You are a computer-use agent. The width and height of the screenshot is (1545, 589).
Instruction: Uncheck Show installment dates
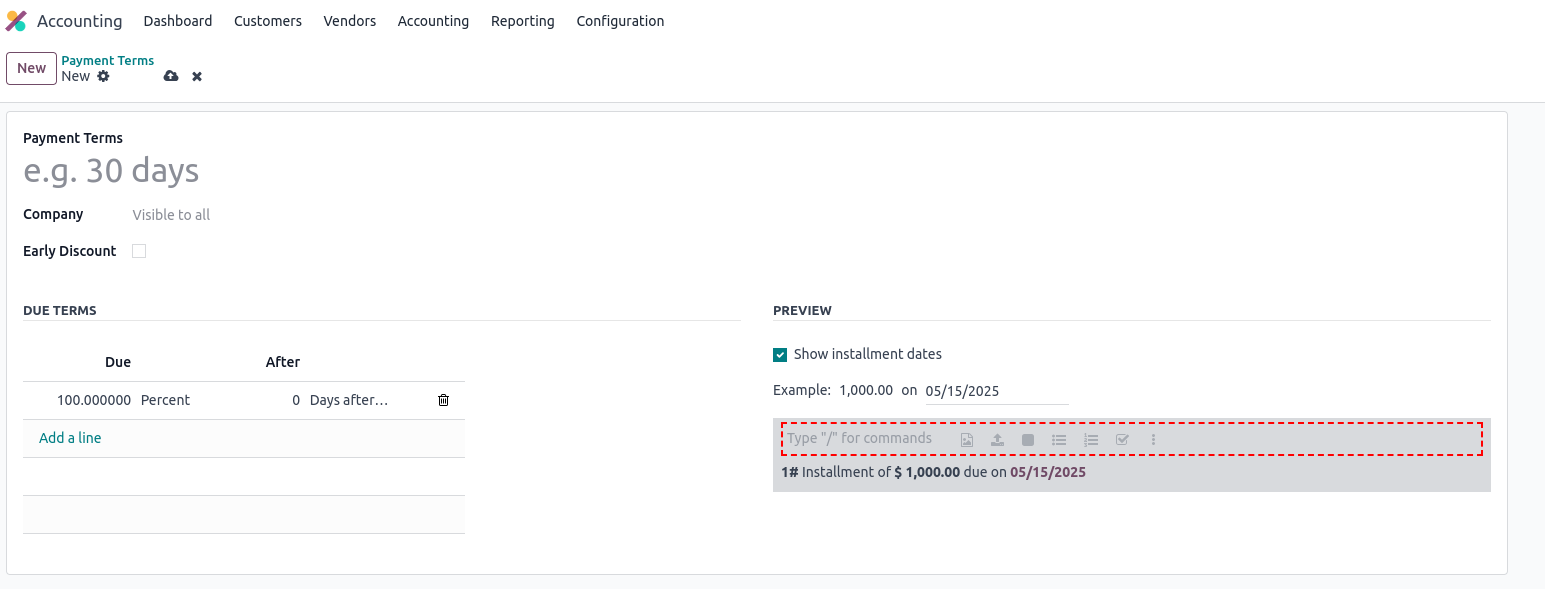[x=780, y=354]
